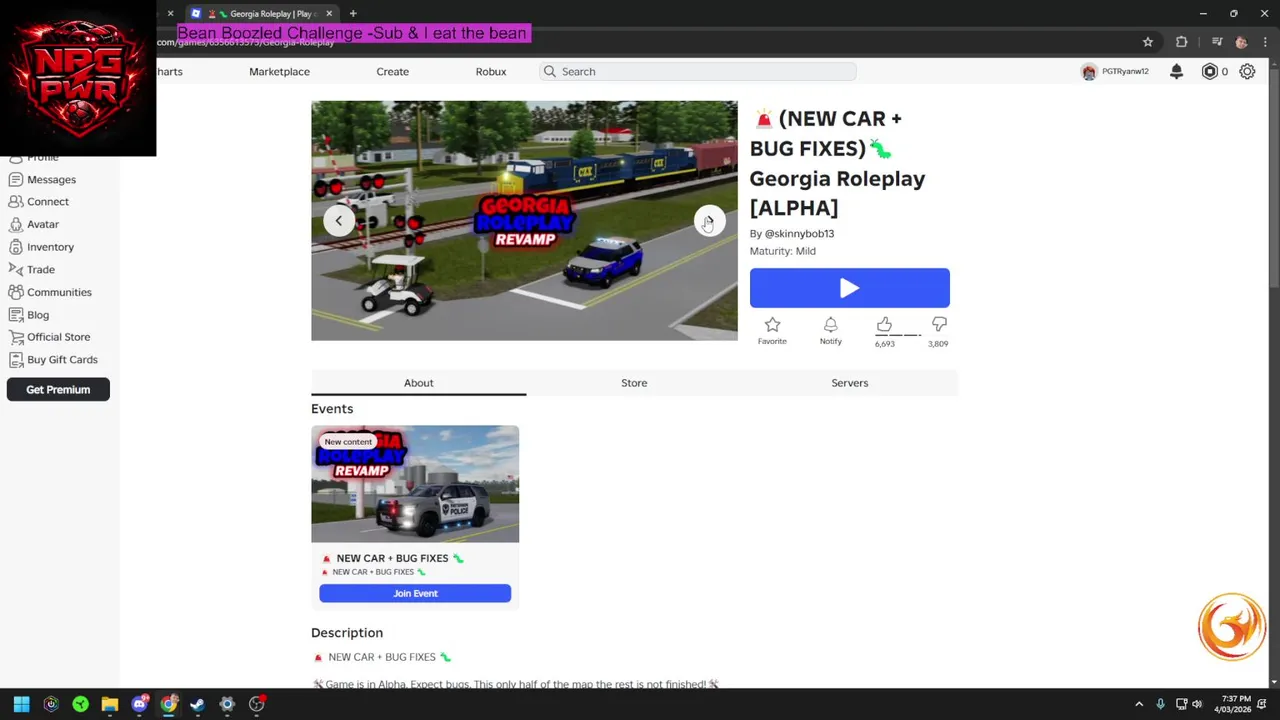The image size is (1280, 720).
Task: Bookmark page with Chrome star icon
Action: pos(1148,42)
